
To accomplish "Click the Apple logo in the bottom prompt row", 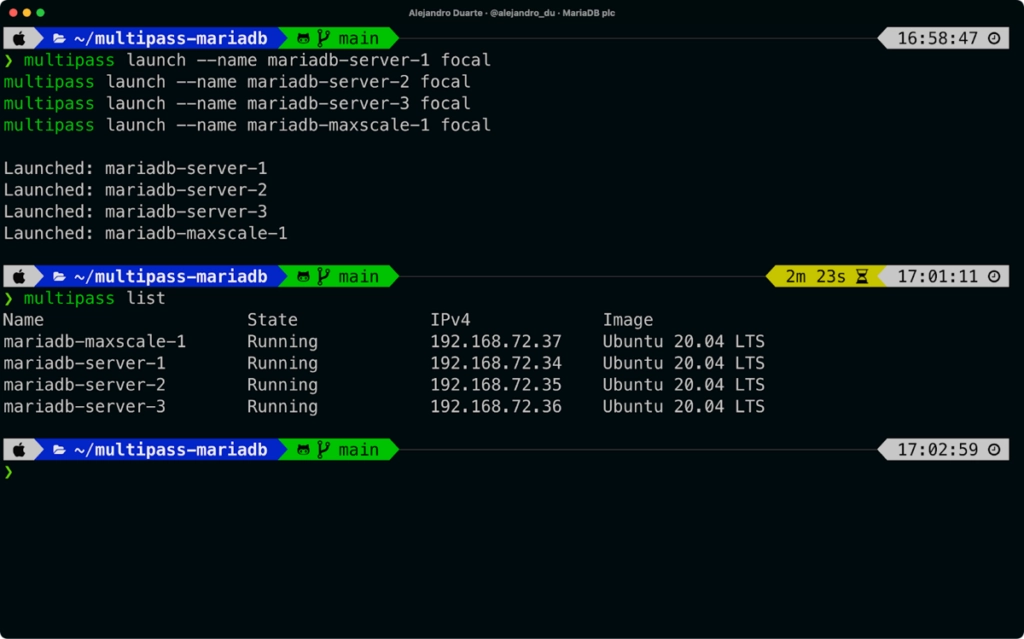I will (20, 449).
